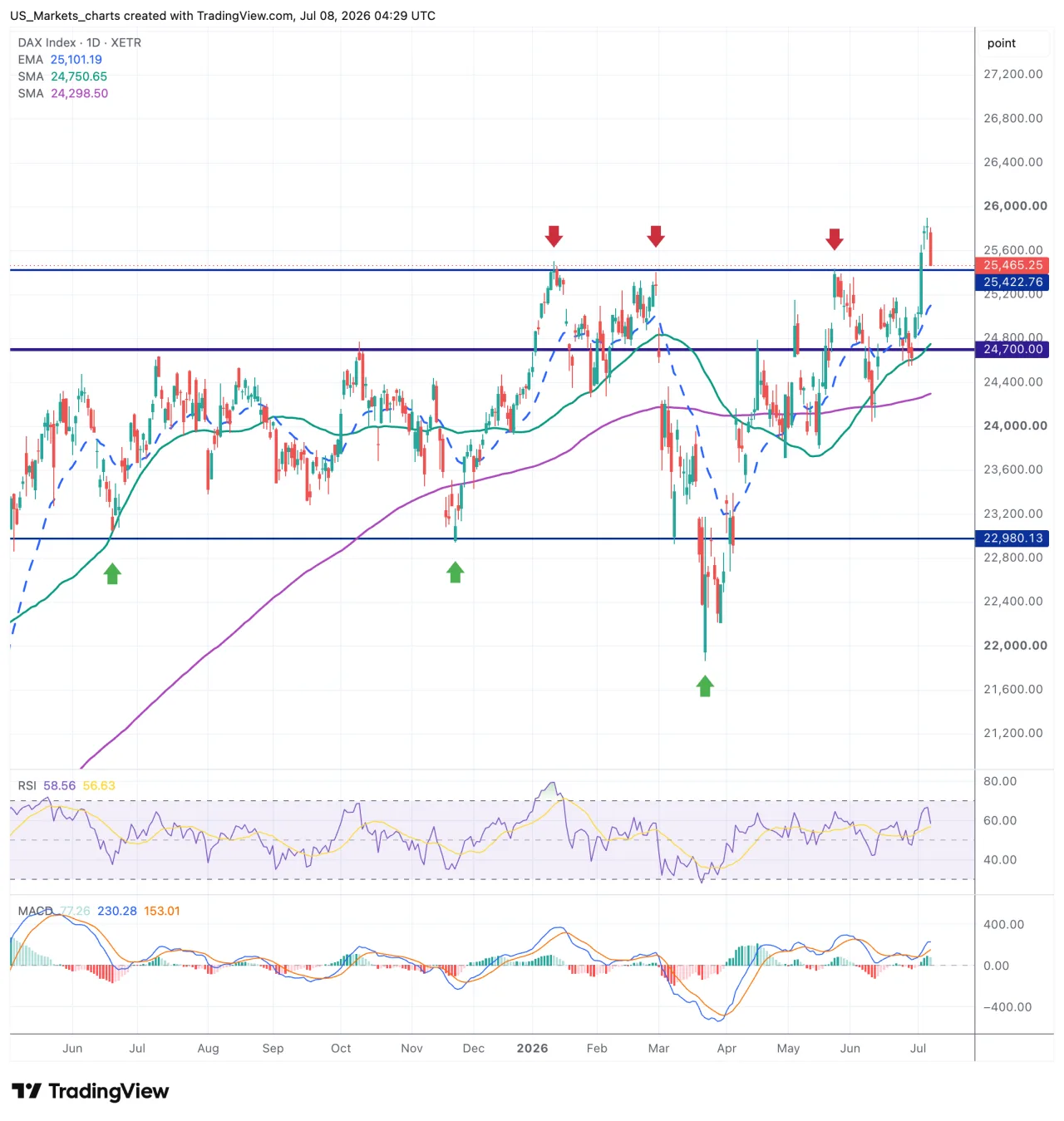The image size is (1064, 1121).
Task: Click the TradingView logo at bottom
Action: coord(91,1091)
